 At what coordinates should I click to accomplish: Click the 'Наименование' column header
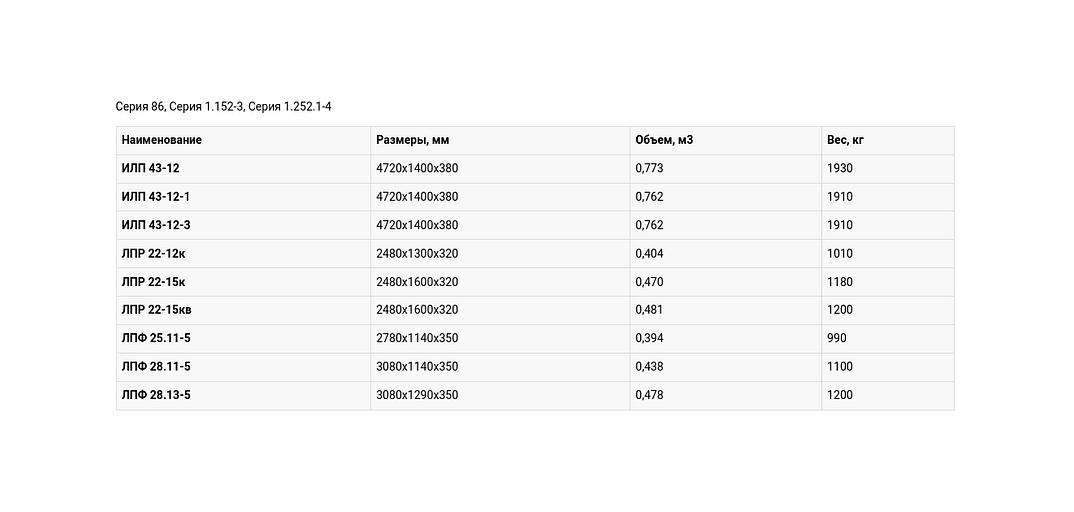coord(162,140)
